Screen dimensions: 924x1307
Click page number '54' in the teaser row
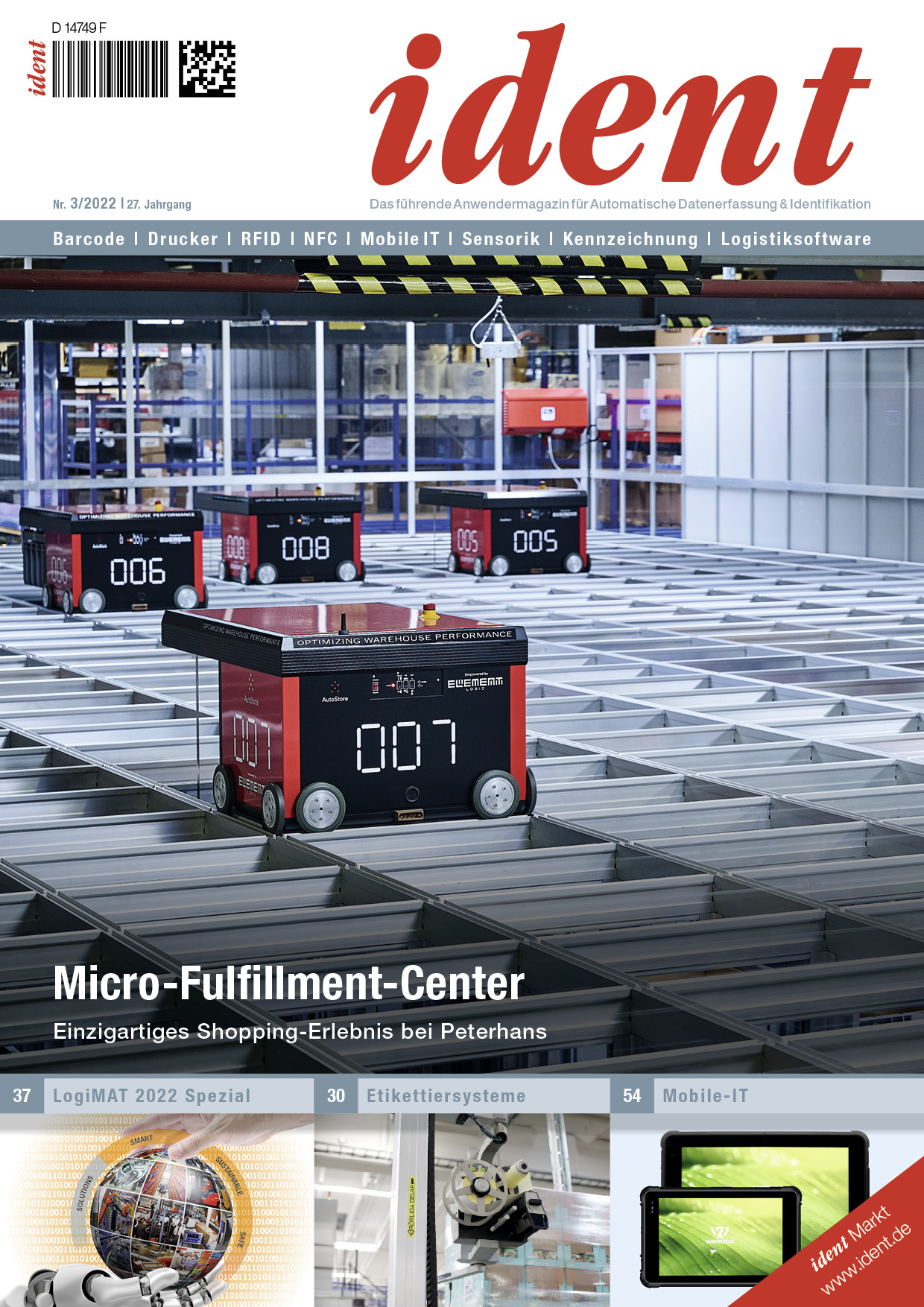tap(632, 1096)
